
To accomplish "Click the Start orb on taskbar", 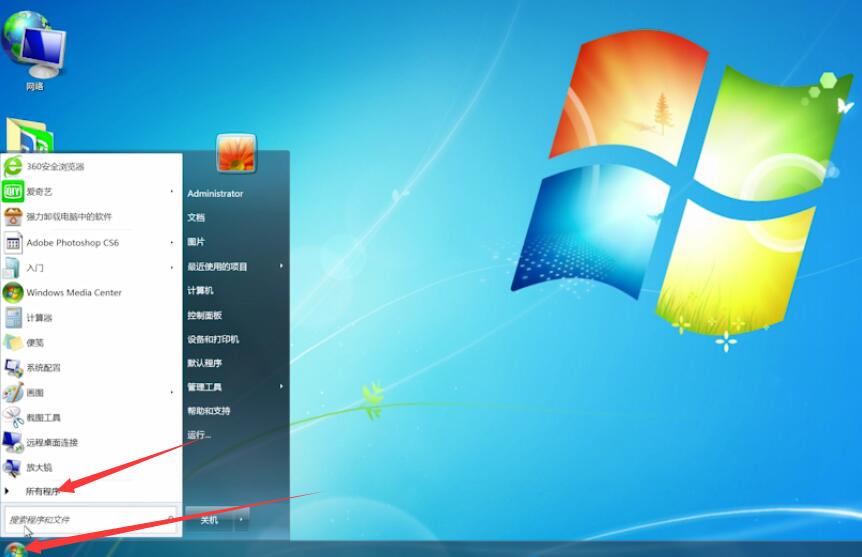I will click(15, 549).
